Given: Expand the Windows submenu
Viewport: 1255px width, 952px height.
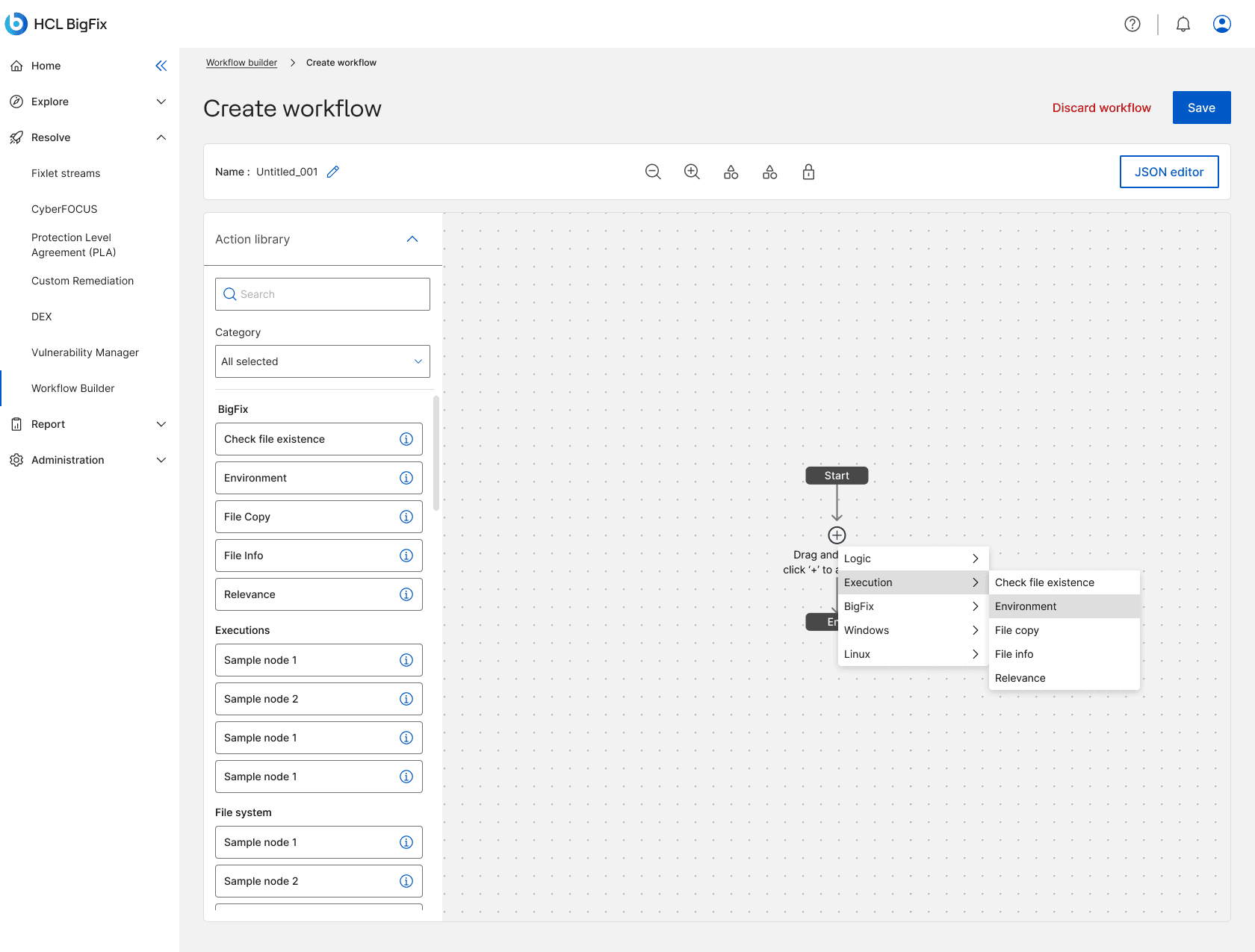Looking at the screenshot, I should (x=913, y=630).
